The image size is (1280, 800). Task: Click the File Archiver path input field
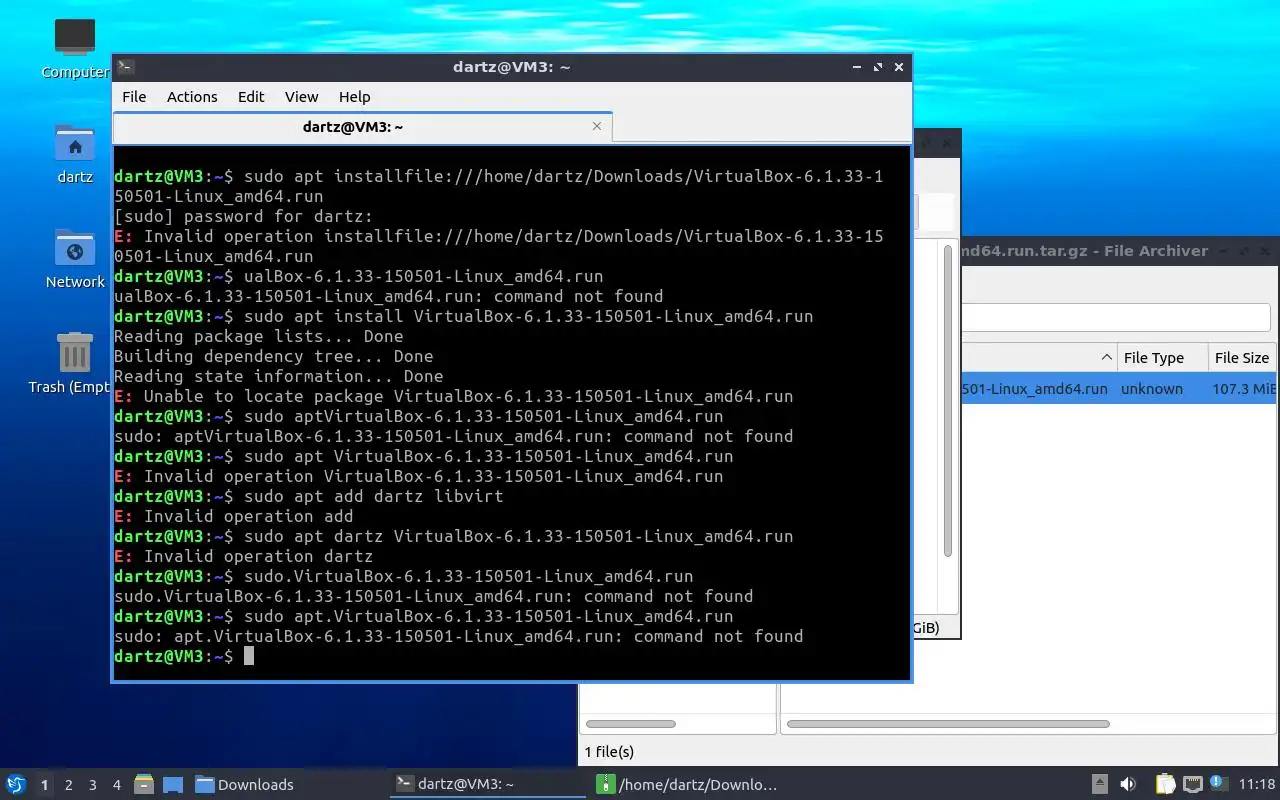point(1115,318)
